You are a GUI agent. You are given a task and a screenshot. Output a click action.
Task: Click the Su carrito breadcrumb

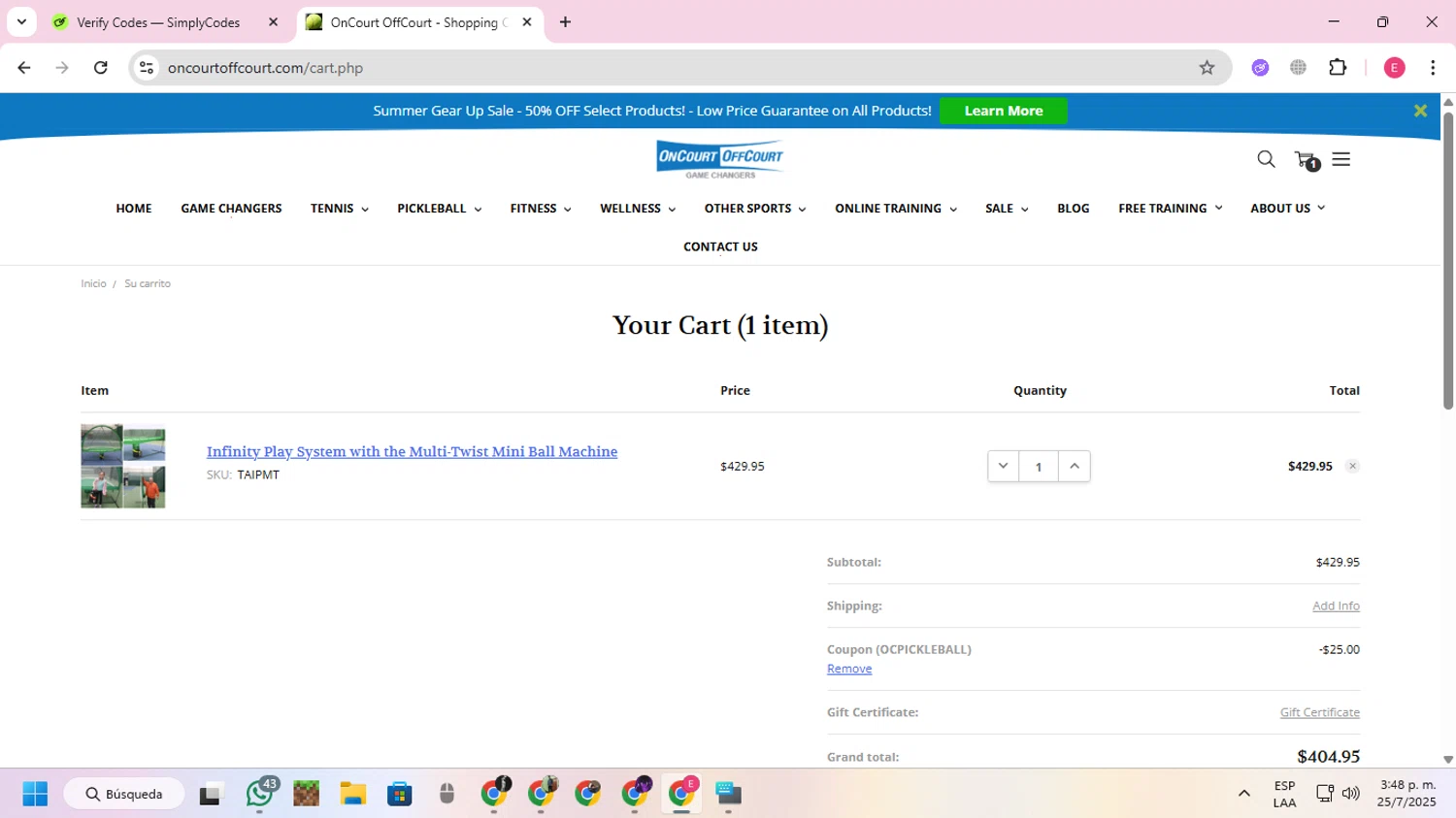[x=148, y=283]
